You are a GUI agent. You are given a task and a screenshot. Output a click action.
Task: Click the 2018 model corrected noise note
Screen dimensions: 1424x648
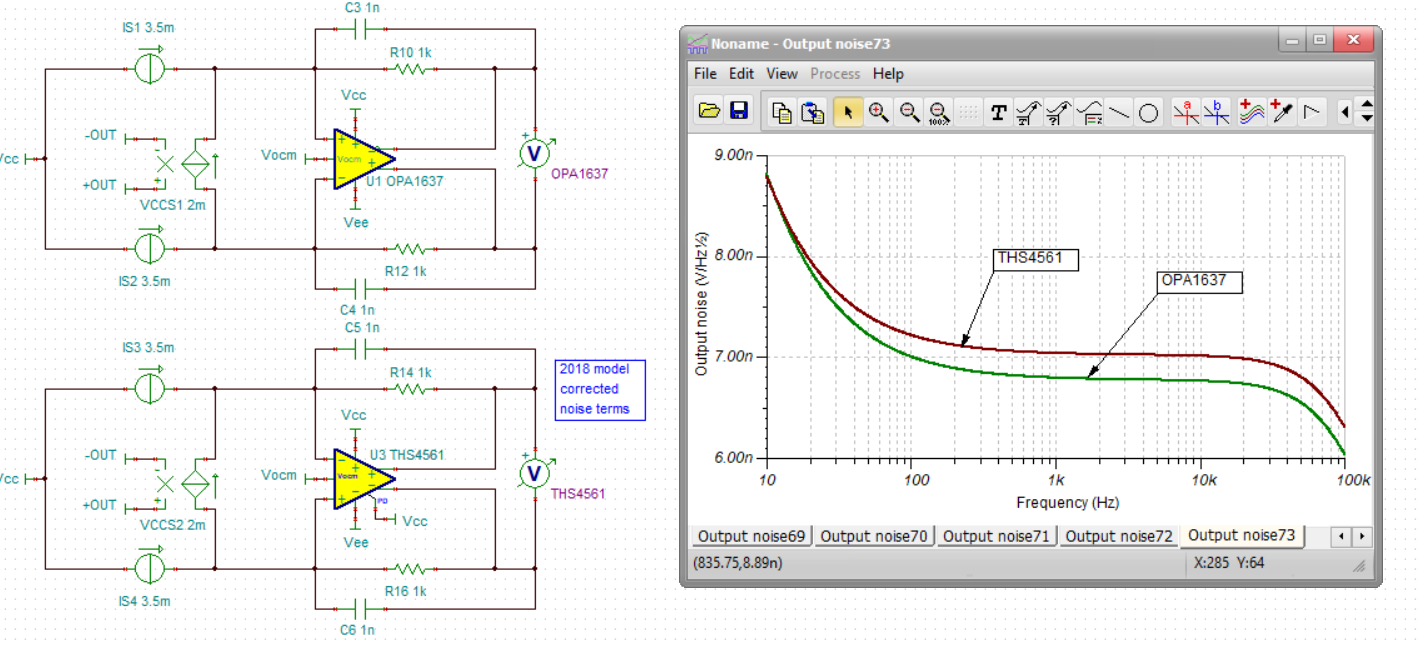click(599, 389)
